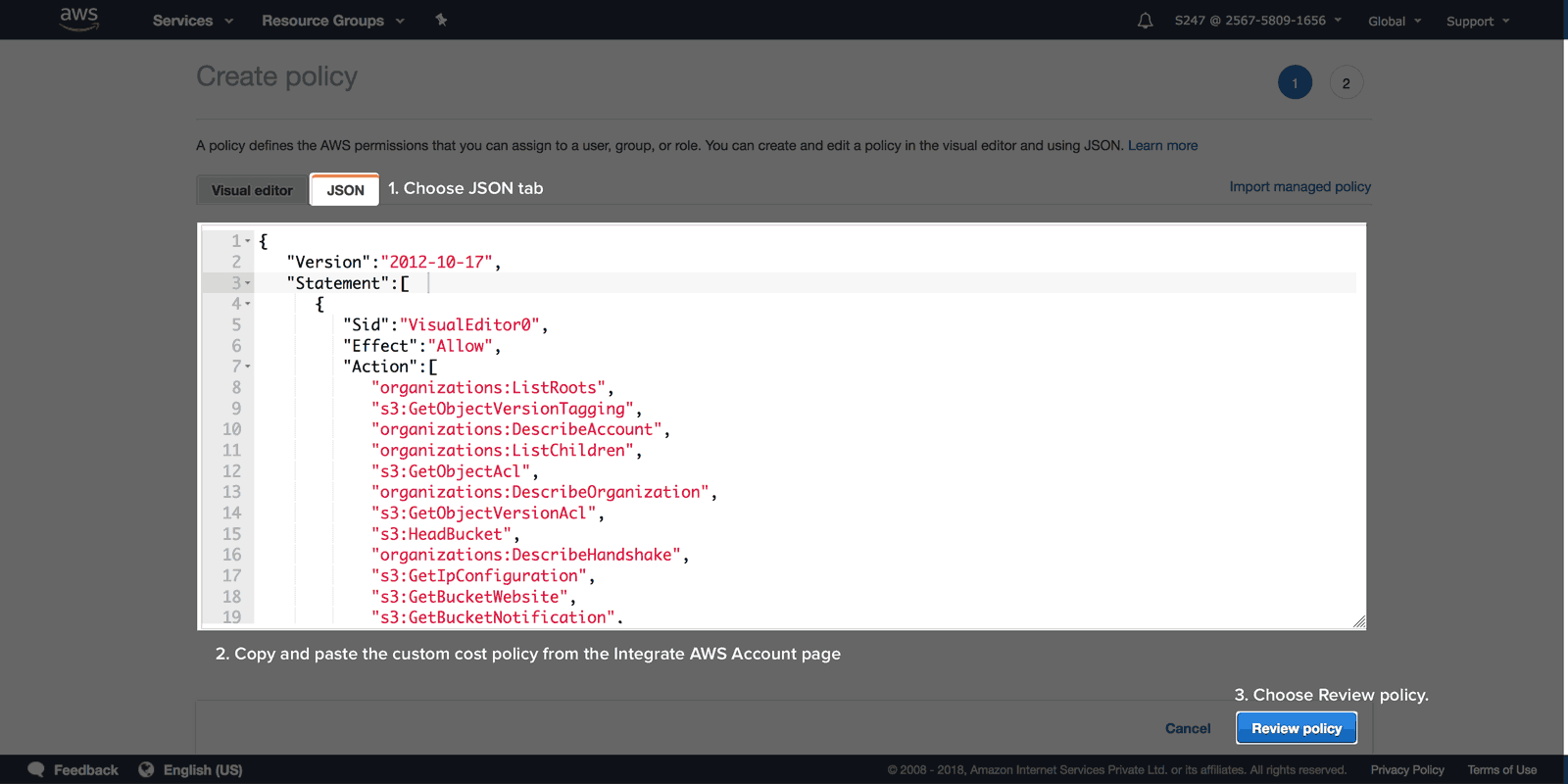Click the "organizations:DescribeAccount" line
Viewport: 1568px width, 784px height.
tap(520, 429)
